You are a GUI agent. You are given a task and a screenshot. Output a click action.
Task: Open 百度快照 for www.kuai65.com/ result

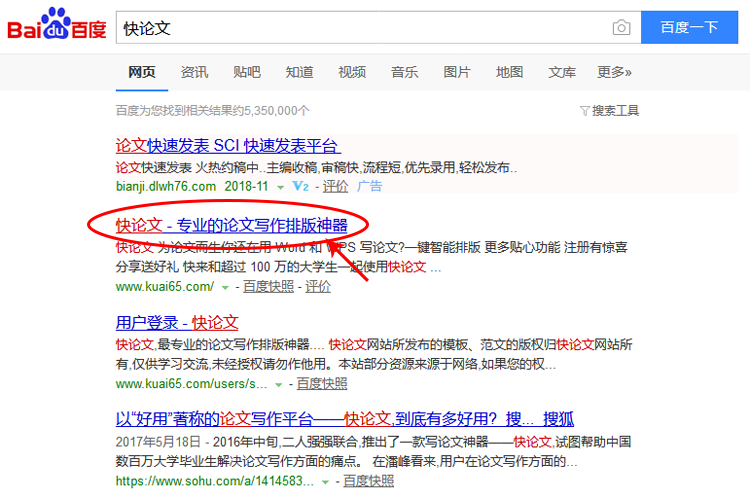click(x=268, y=287)
